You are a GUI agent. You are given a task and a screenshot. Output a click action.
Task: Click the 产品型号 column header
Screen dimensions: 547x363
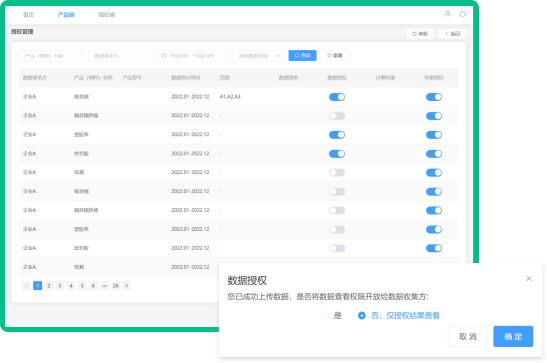(132, 77)
